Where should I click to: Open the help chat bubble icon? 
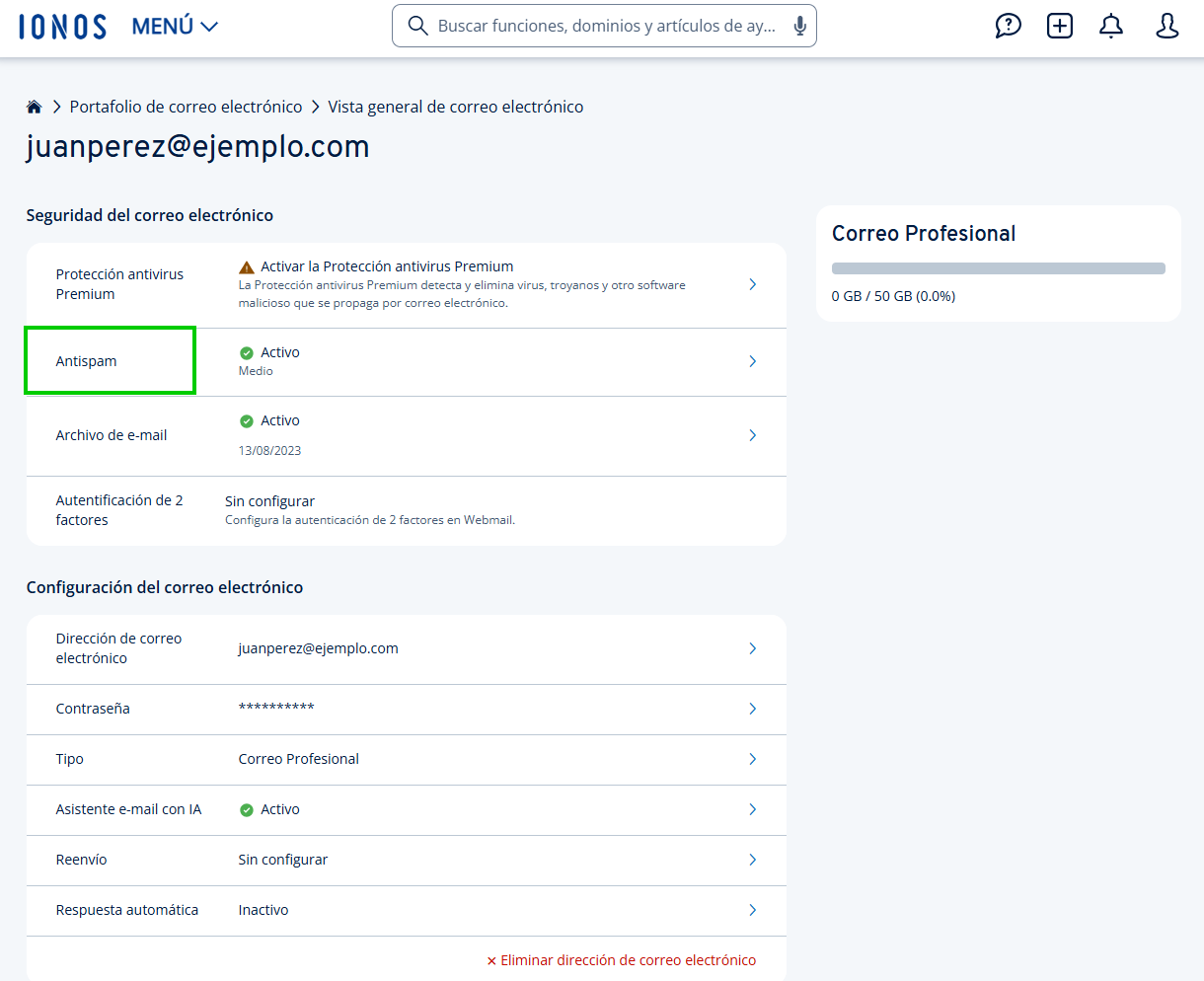point(1008,26)
